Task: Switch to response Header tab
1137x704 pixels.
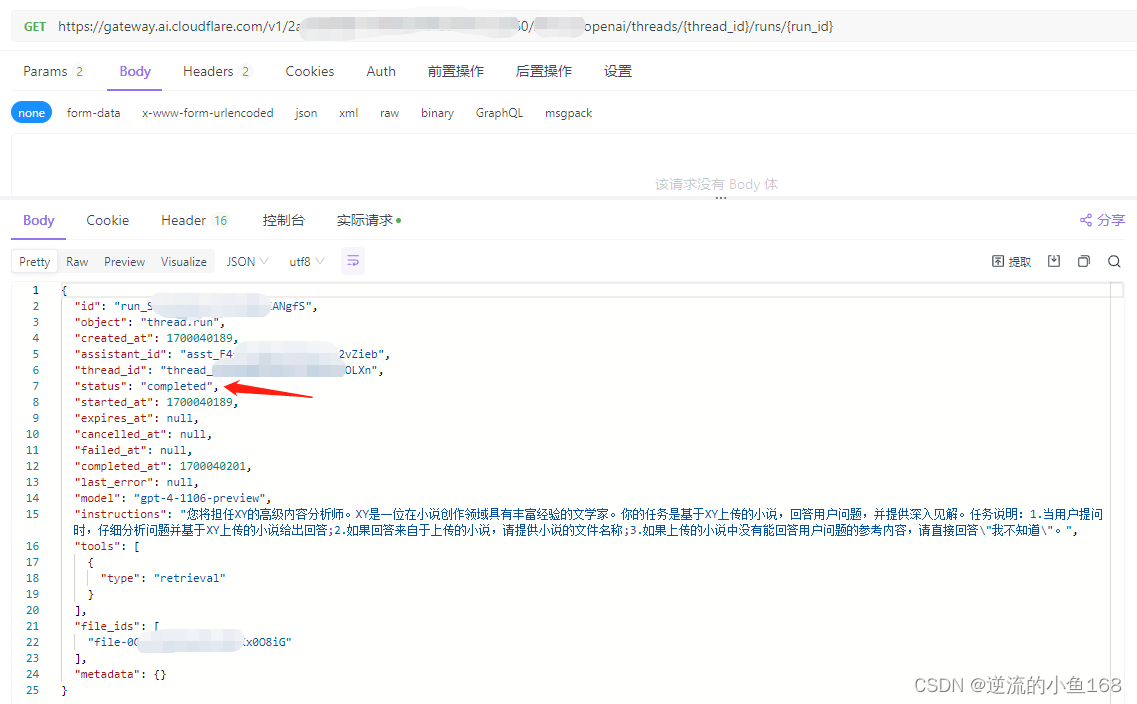Action: [194, 220]
